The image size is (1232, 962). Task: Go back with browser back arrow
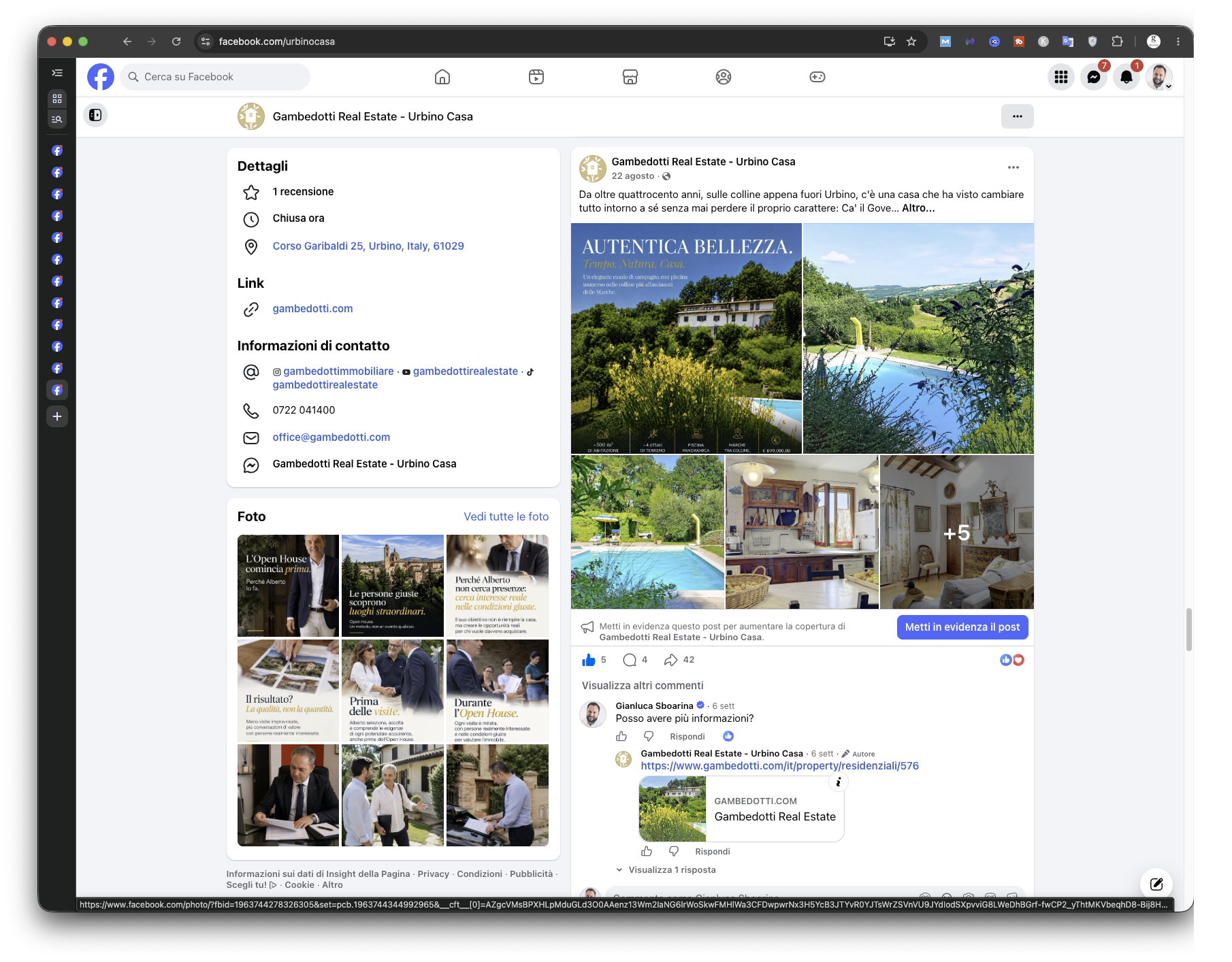click(127, 42)
